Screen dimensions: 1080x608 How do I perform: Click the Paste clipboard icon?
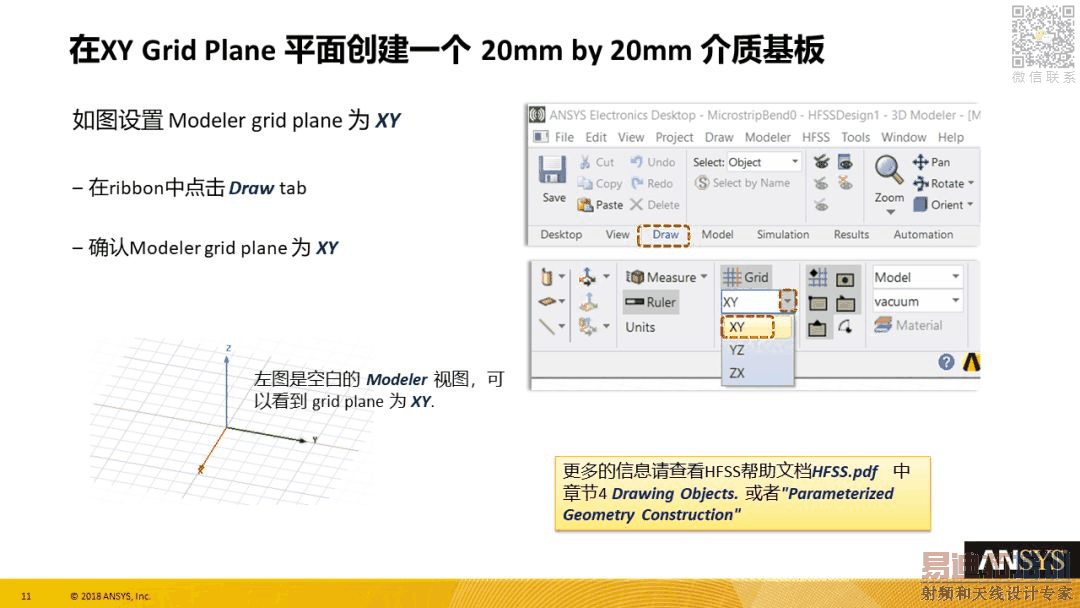pos(585,205)
